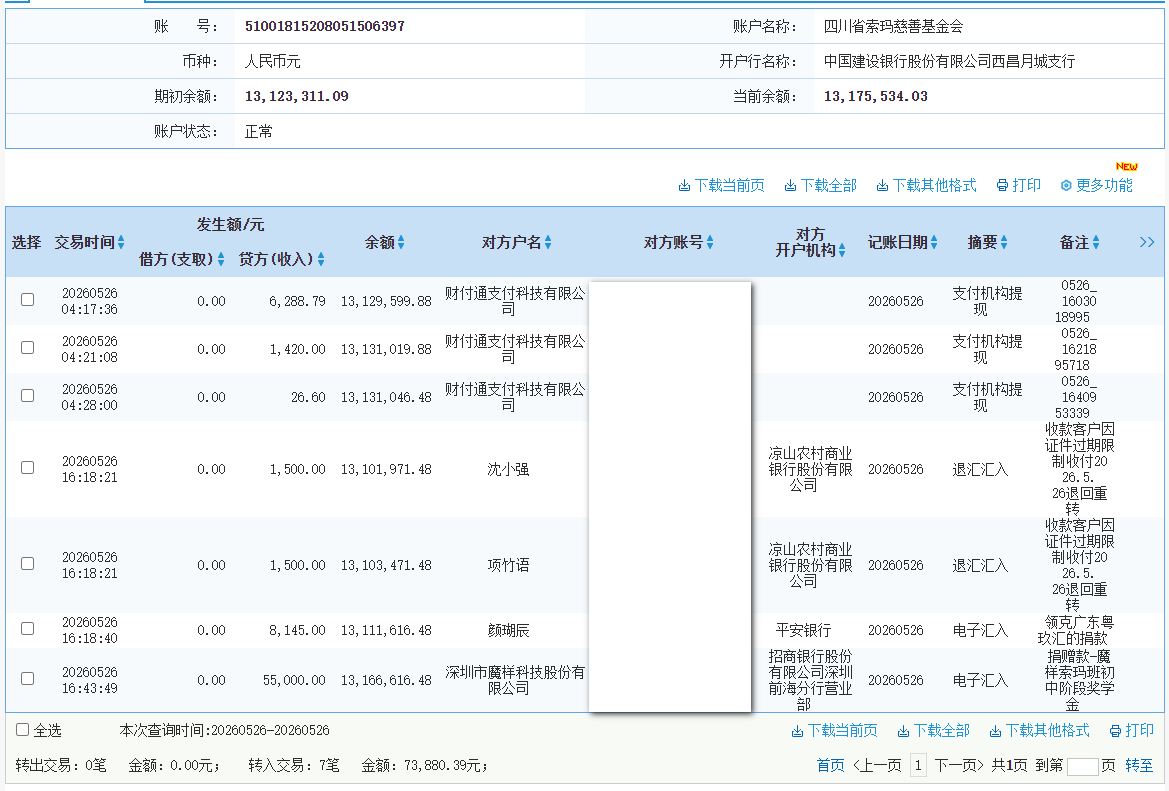The height and width of the screenshot is (791, 1169).
Task: Expand more columns with >> arrow
Action: point(1147,242)
